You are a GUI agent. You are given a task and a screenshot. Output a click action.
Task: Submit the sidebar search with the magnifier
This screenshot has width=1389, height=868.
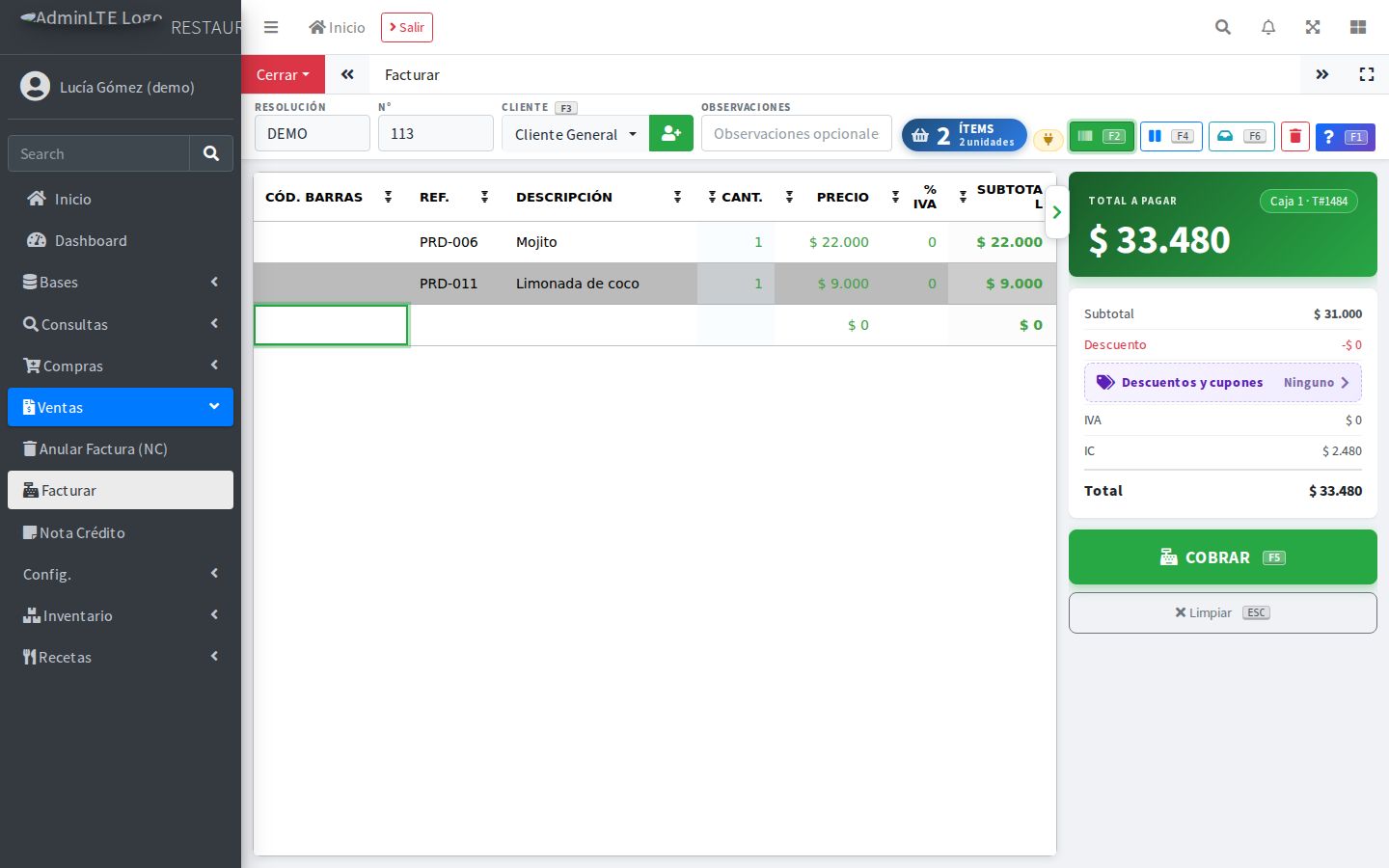click(211, 153)
